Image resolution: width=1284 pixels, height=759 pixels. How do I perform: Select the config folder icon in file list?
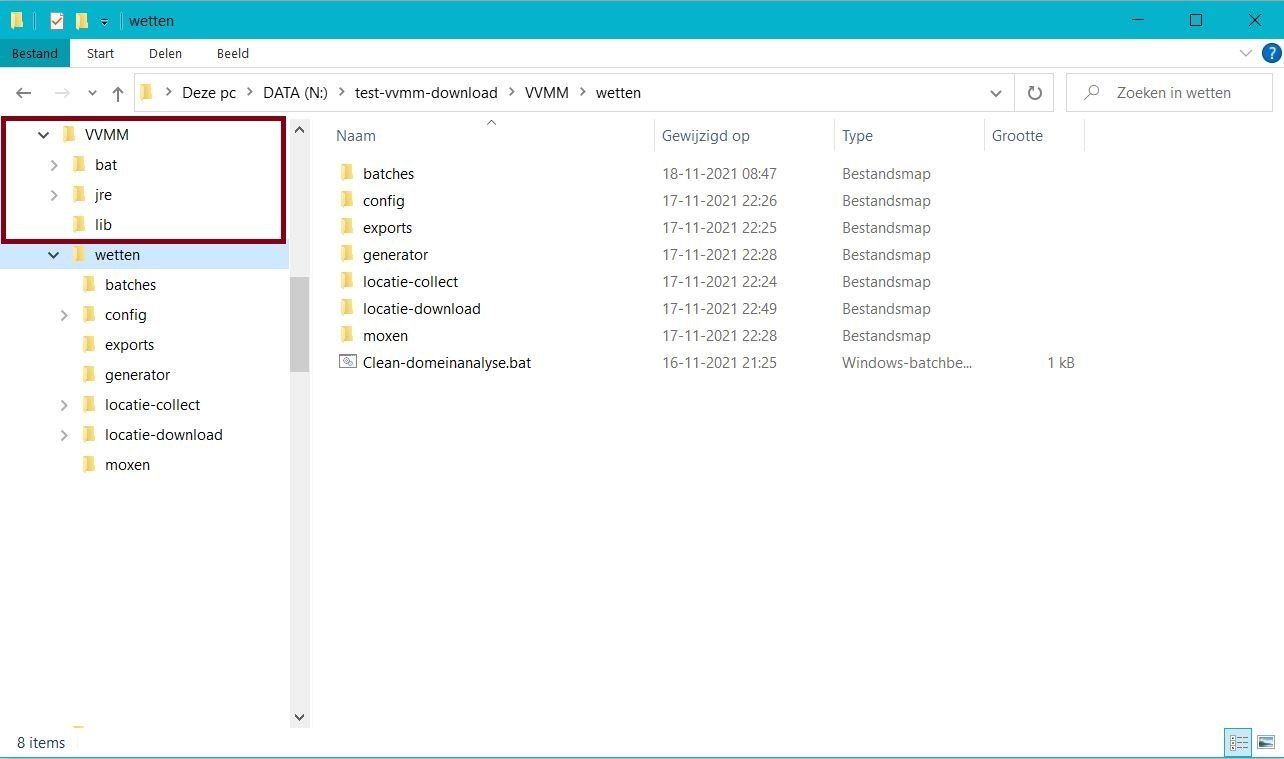[x=347, y=200]
